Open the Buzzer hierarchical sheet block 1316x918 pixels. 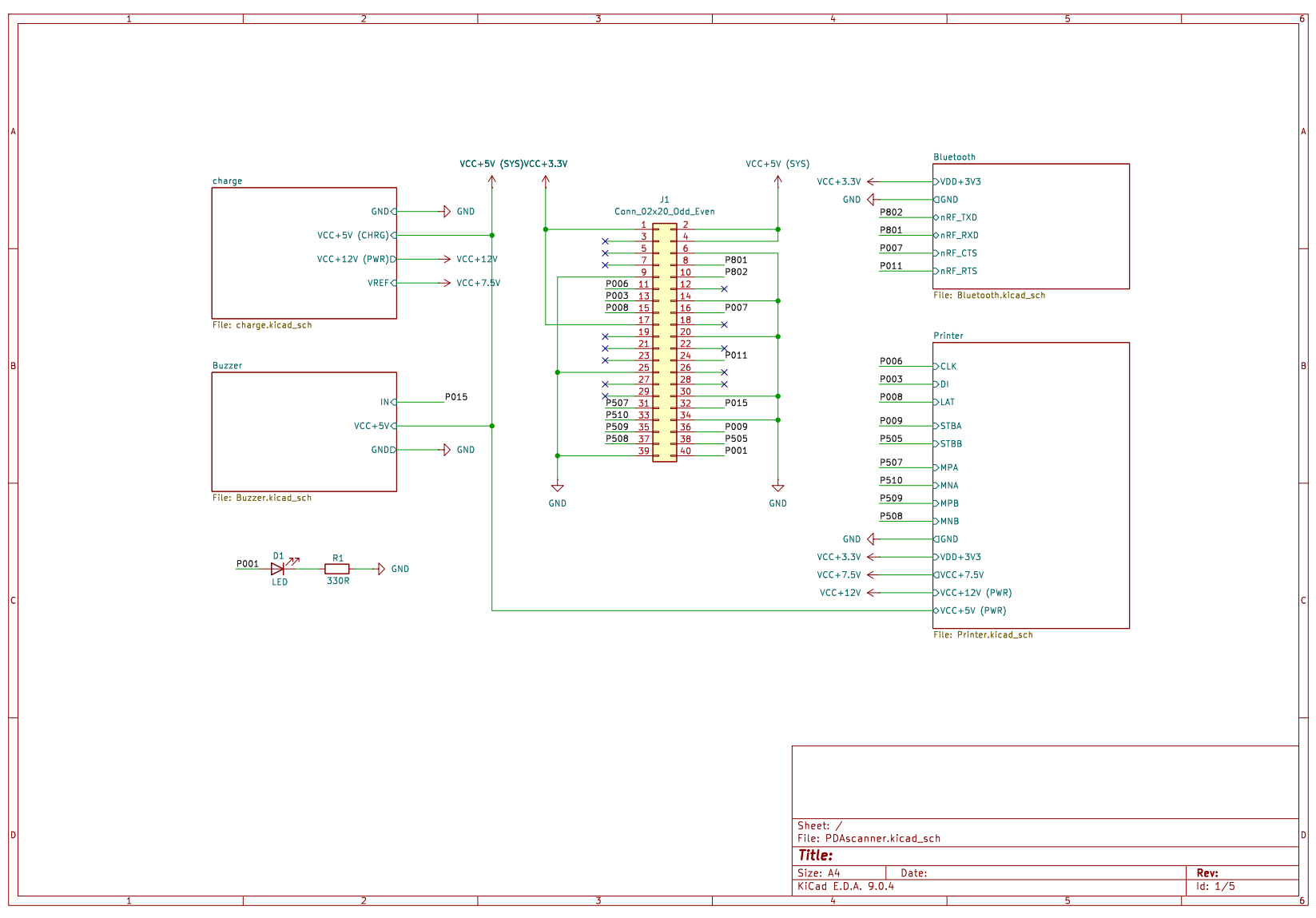304,431
